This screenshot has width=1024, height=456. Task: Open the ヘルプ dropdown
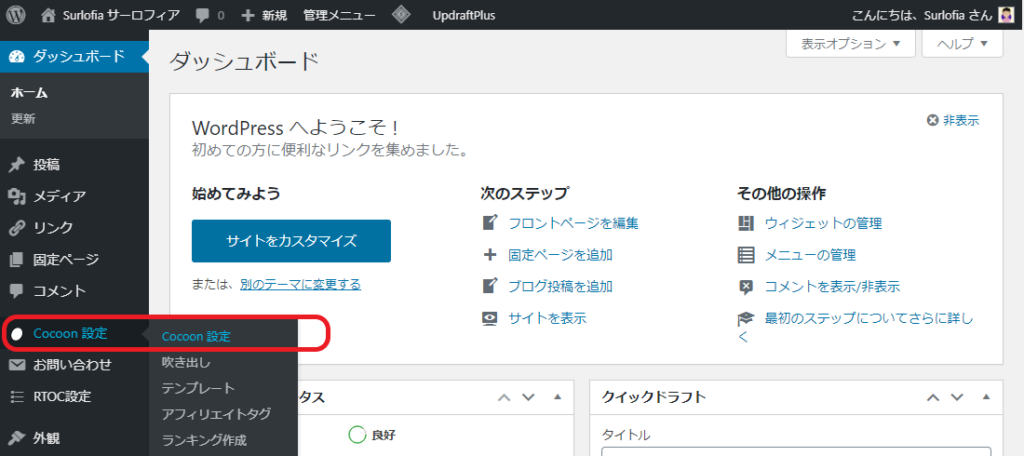click(962, 44)
